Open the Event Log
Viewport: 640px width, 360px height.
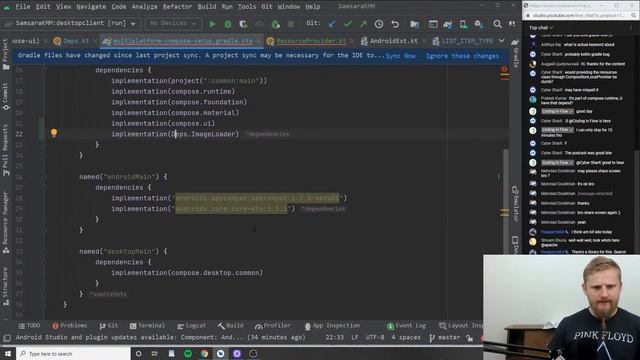[406, 326]
